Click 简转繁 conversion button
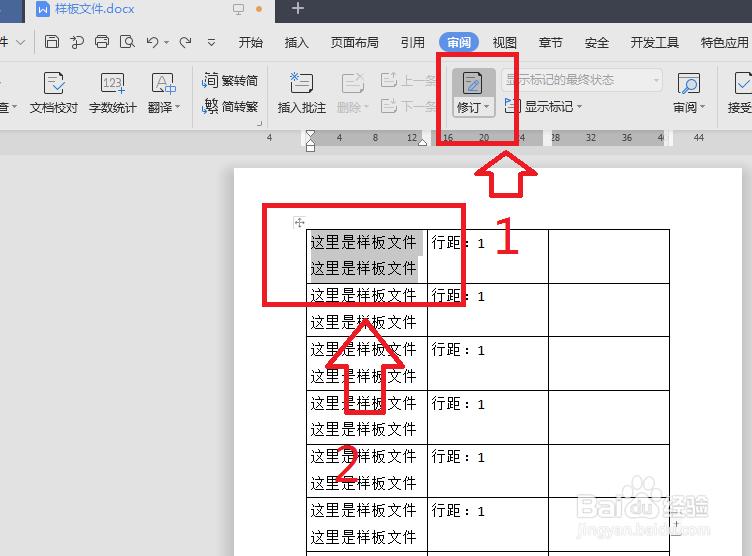 [230, 106]
